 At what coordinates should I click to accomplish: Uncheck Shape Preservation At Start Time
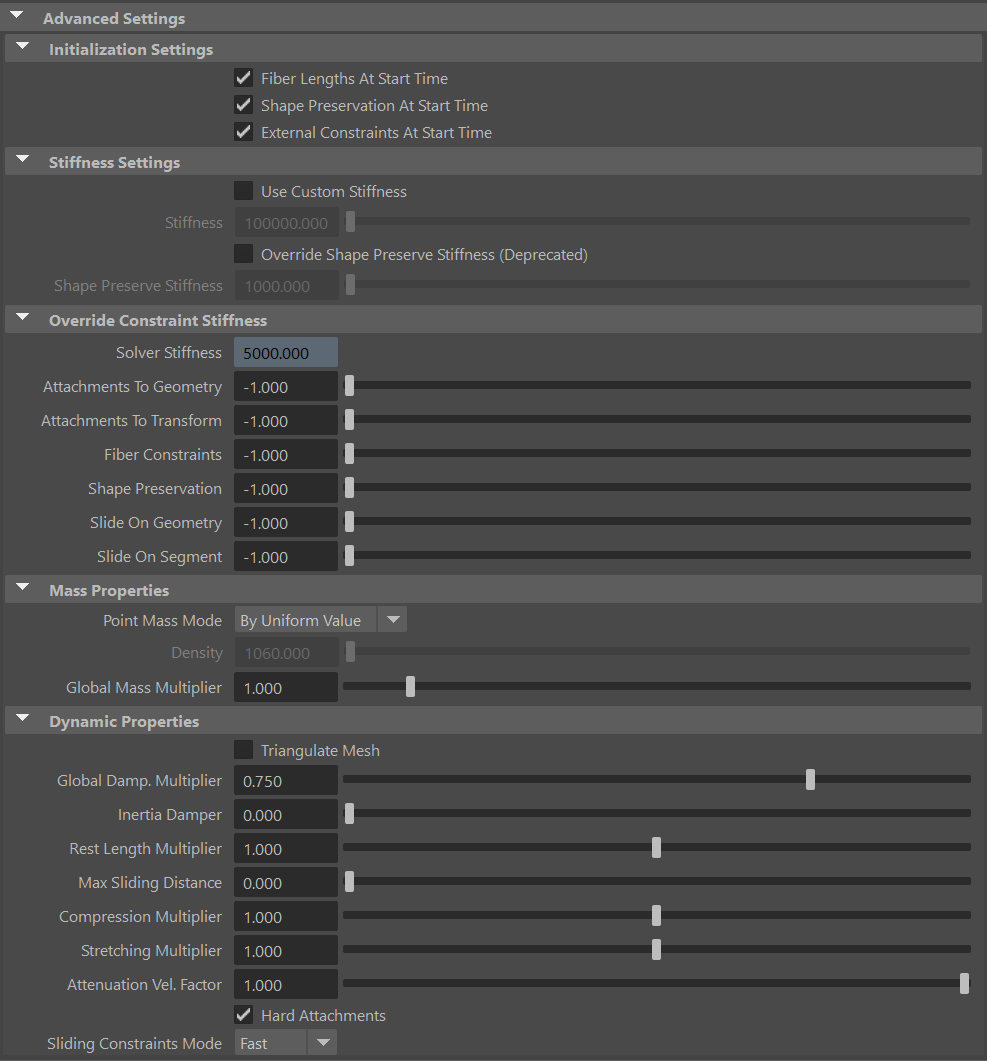(244, 104)
